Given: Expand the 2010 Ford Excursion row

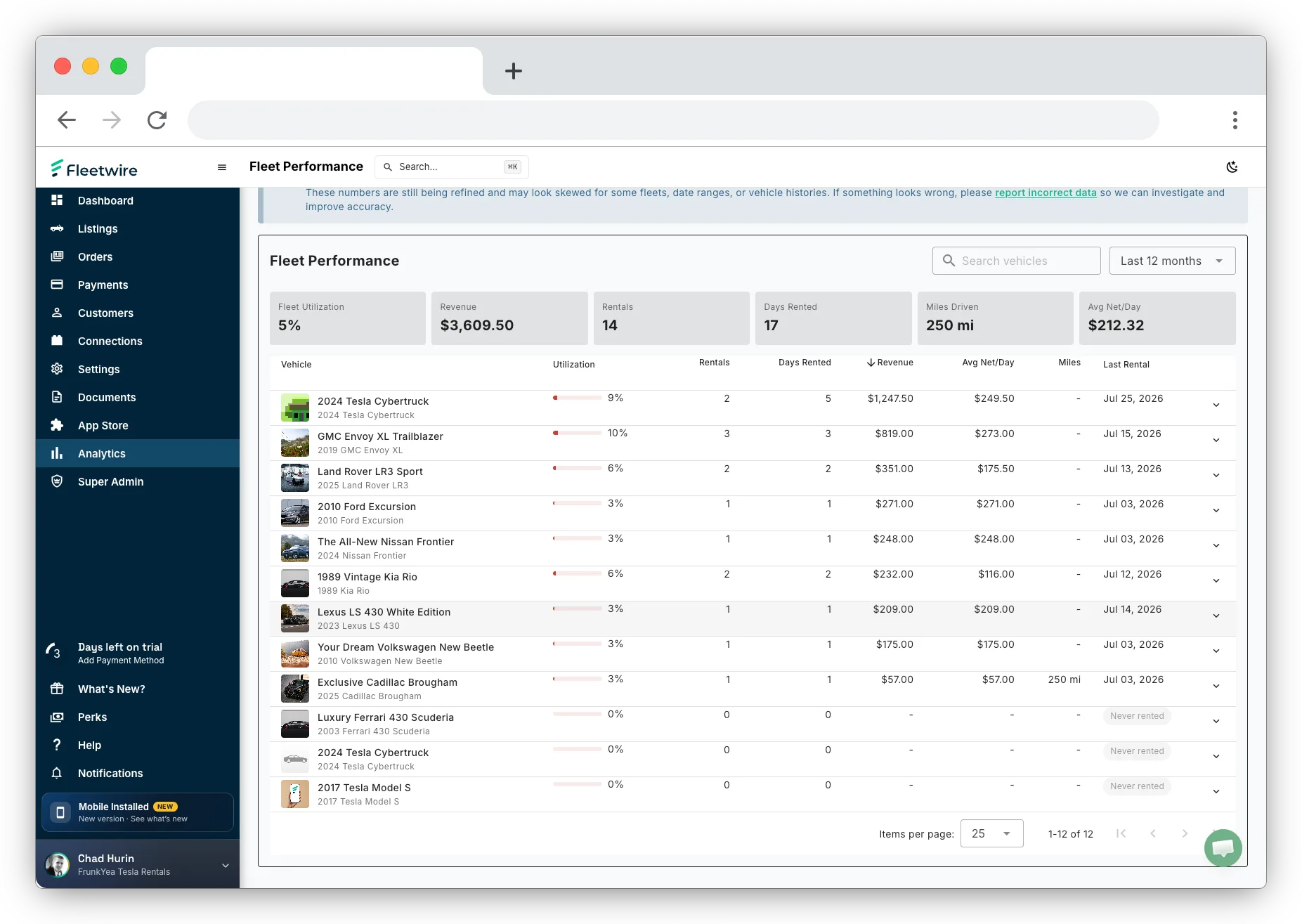Looking at the screenshot, I should 1216,511.
